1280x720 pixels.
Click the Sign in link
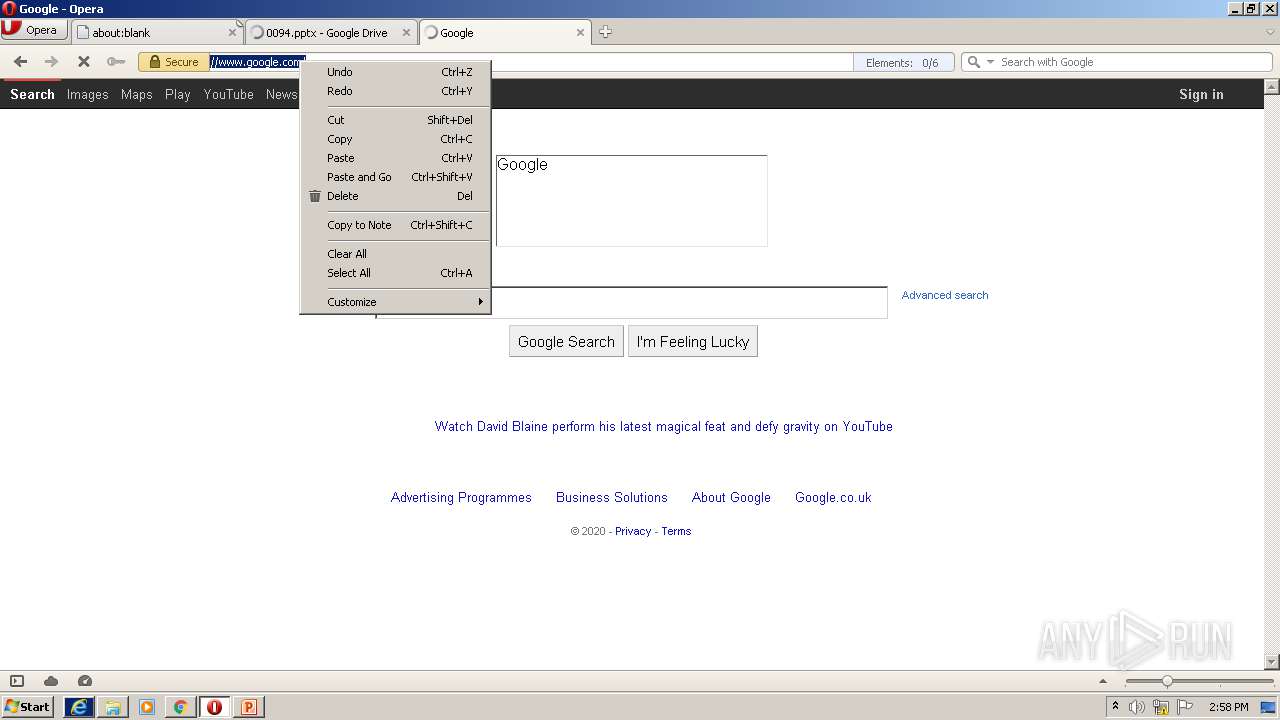[x=1201, y=94]
